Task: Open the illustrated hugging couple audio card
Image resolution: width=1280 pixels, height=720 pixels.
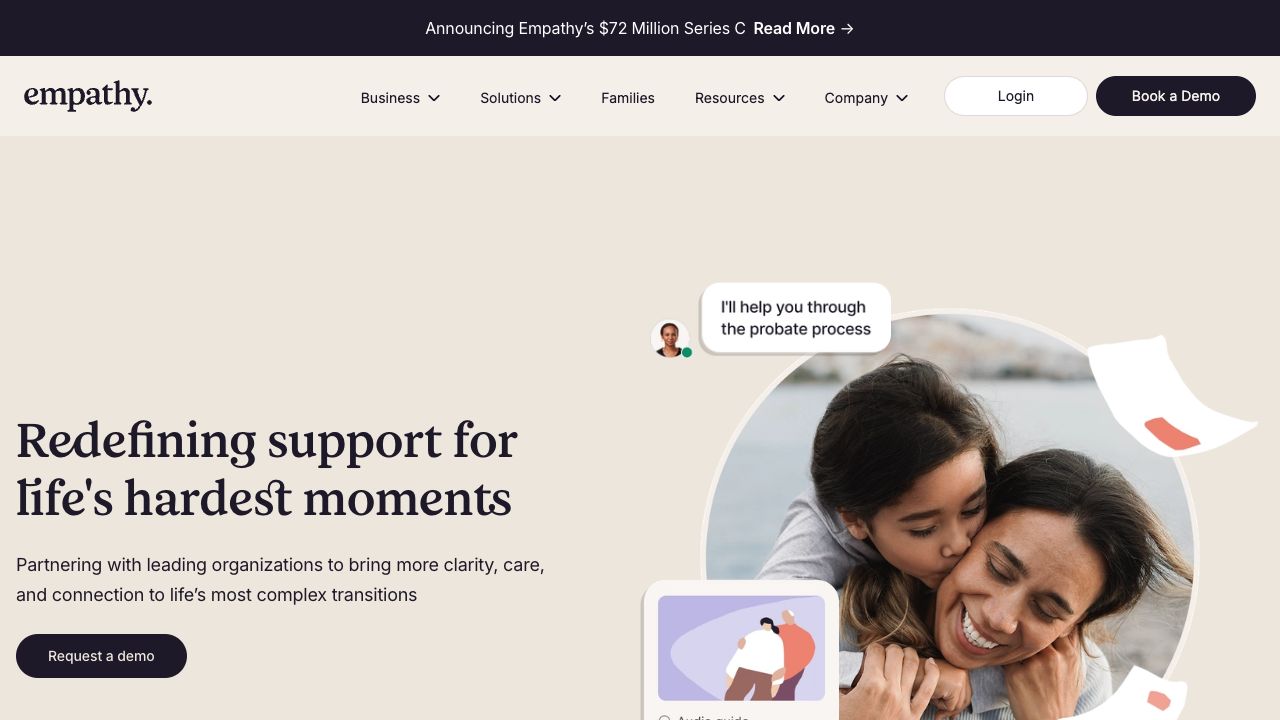Action: tap(741, 648)
